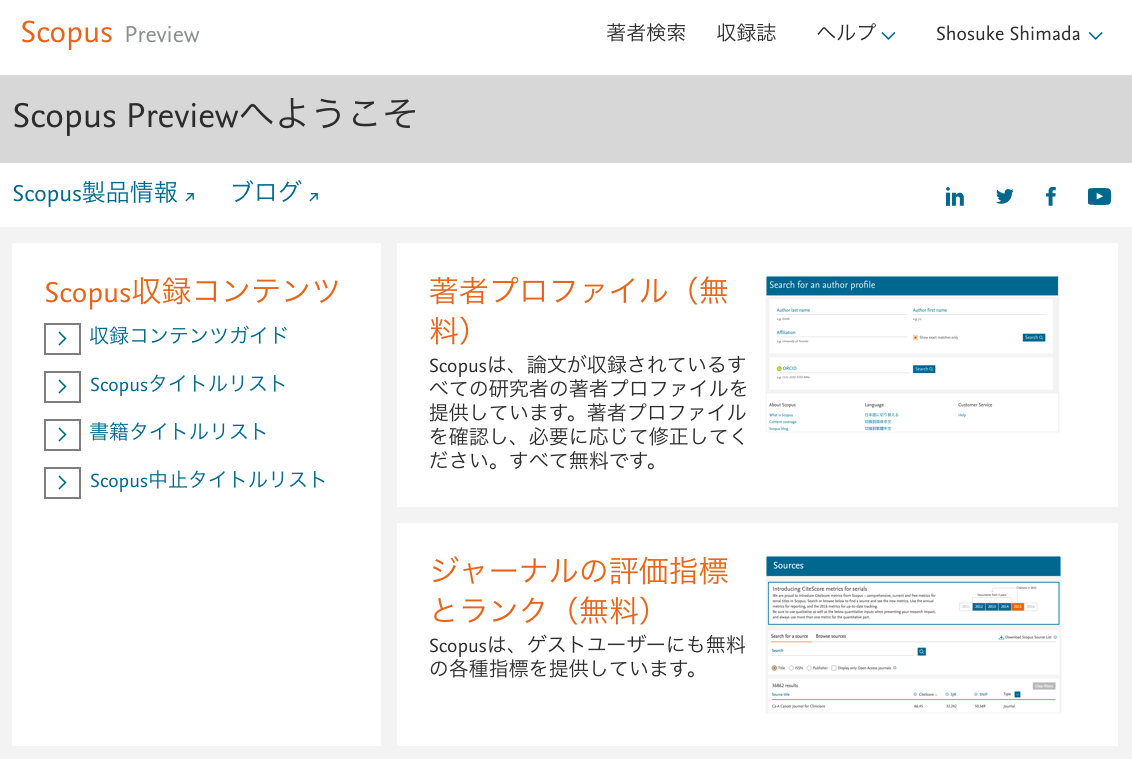This screenshot has height=759, width=1132.
Task: Open the YouTube social icon
Action: coord(1099,196)
